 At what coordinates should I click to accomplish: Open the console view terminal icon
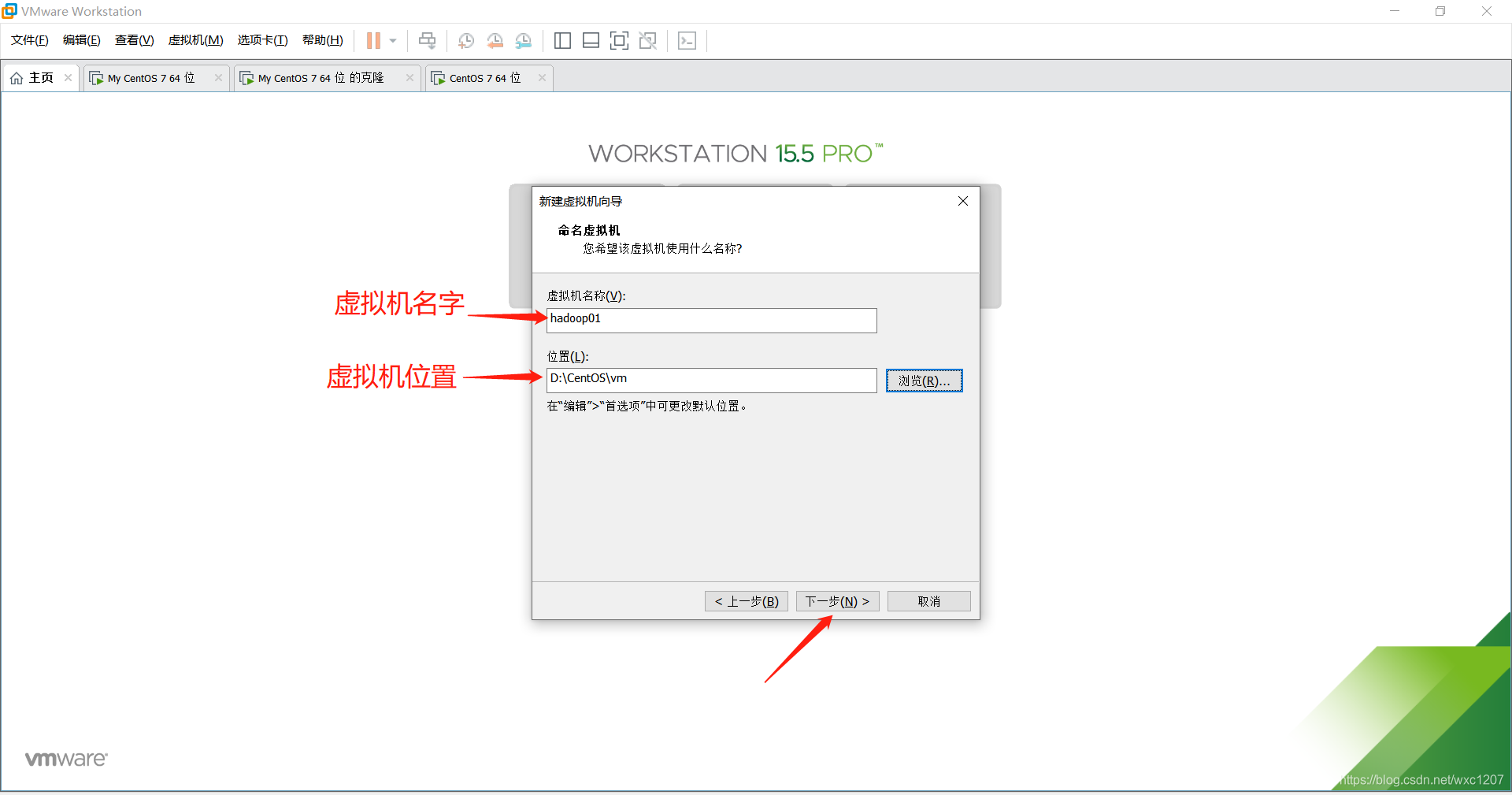[687, 41]
